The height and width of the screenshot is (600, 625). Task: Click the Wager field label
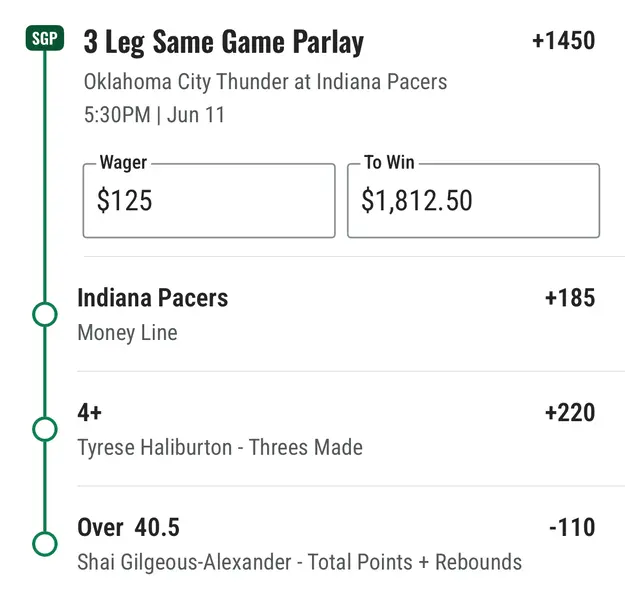pos(122,163)
